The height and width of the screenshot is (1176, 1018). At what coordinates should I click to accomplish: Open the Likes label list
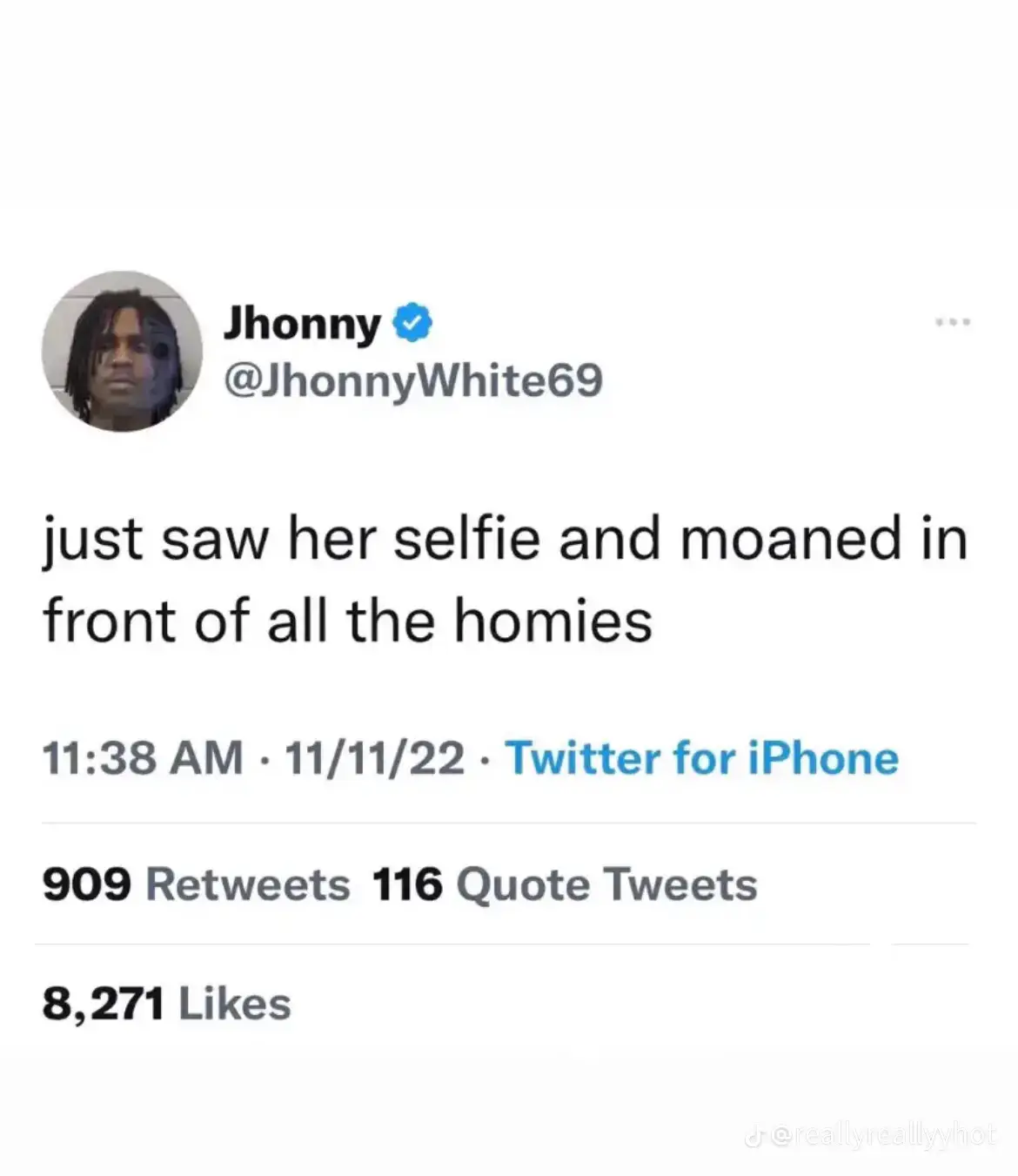pos(234,1004)
